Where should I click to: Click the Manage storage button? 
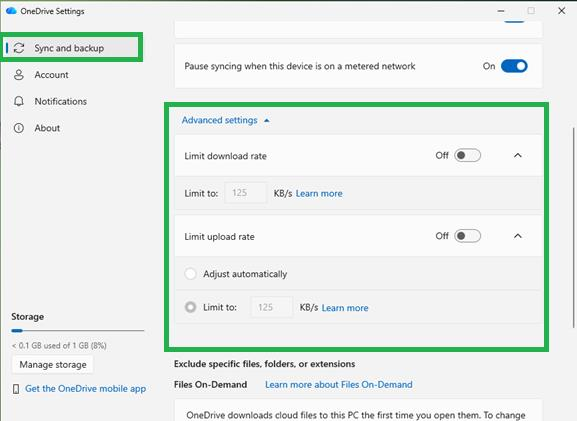click(x=53, y=365)
